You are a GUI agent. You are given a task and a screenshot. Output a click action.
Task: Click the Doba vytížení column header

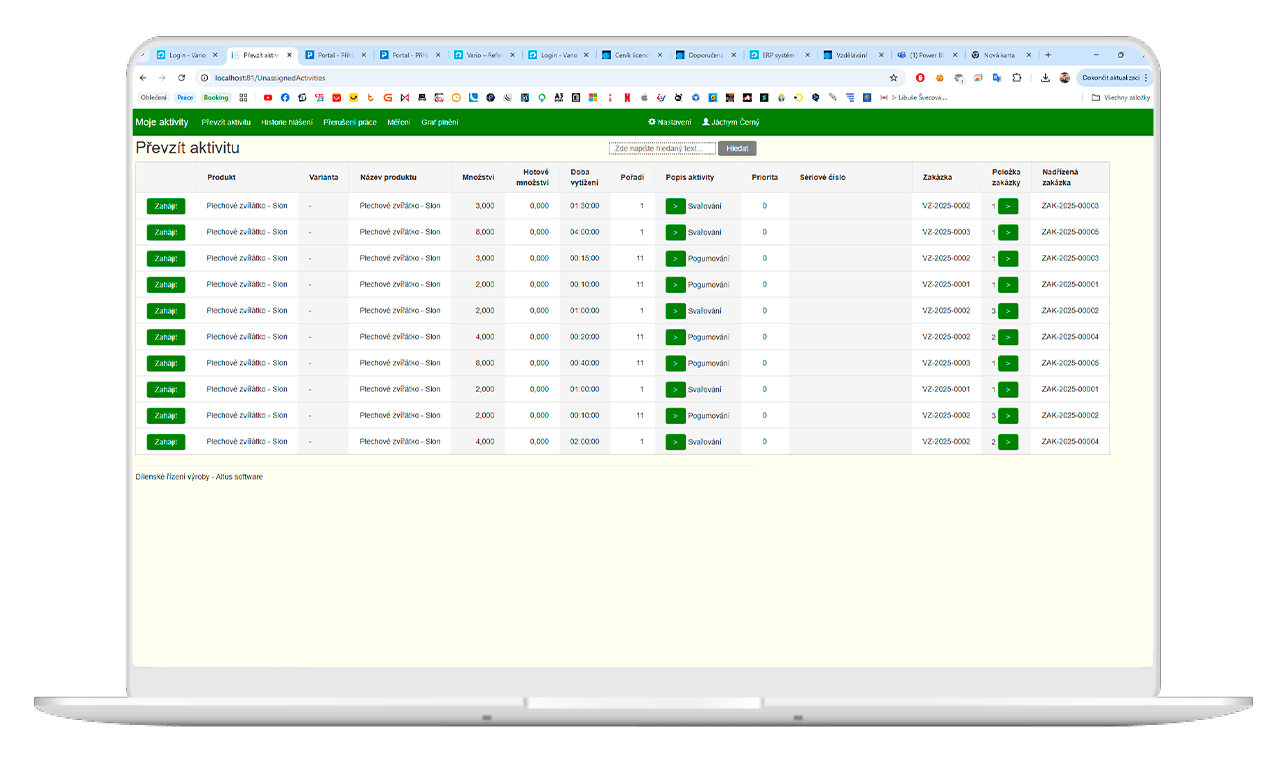pos(585,177)
